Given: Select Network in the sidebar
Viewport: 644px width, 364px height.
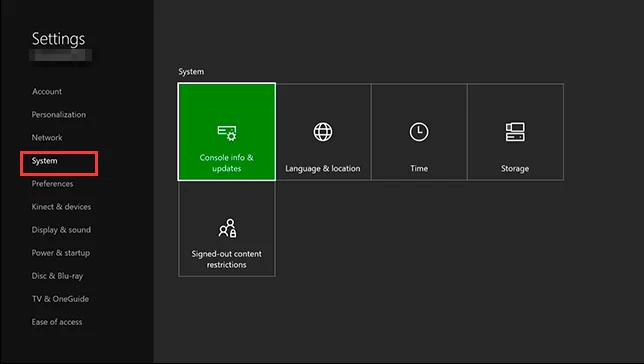Looking at the screenshot, I should pos(47,138).
